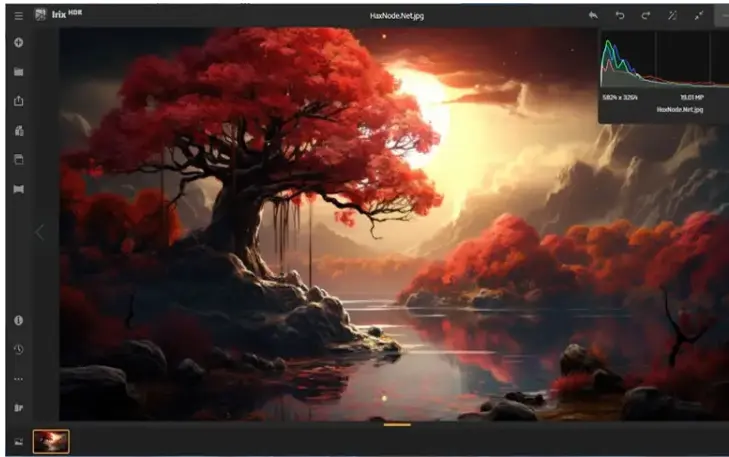
Task: Open the hamburger menu
Action: click(x=18, y=16)
